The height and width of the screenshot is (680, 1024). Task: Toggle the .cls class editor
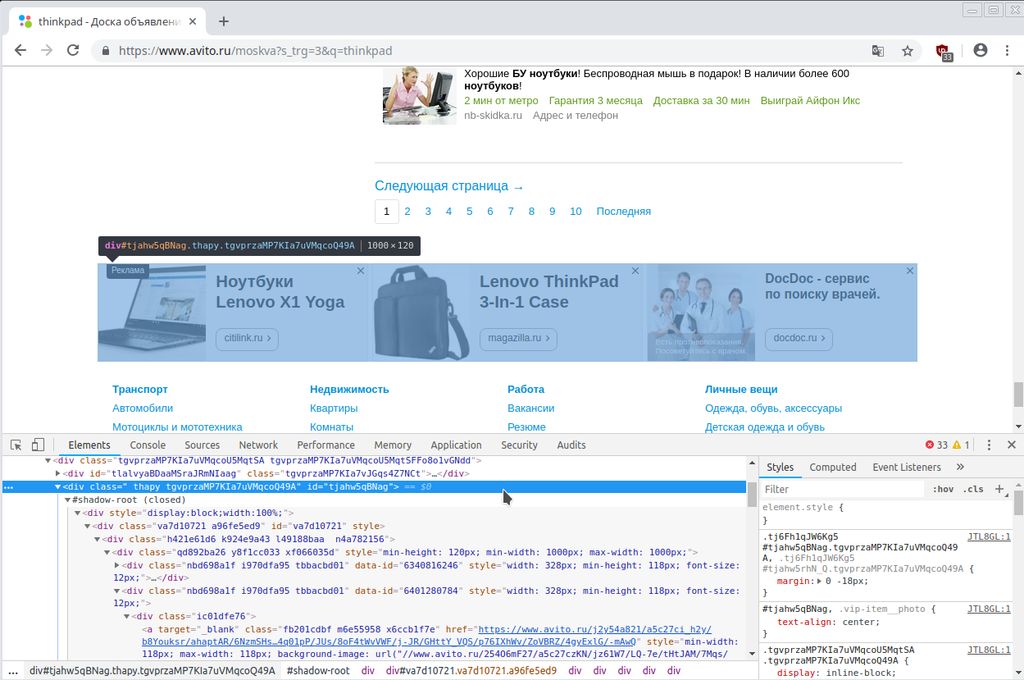[973, 489]
